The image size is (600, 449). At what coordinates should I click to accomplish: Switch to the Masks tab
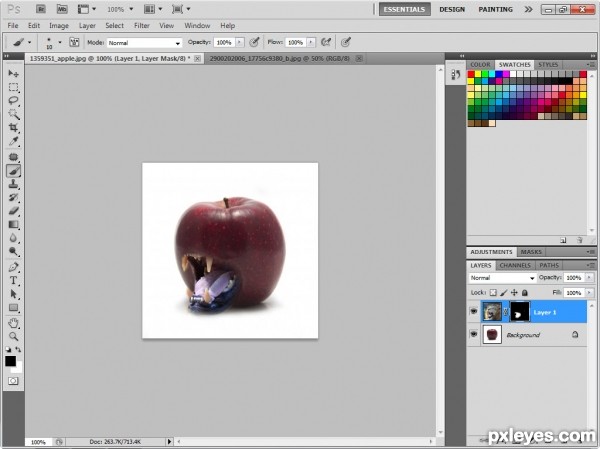[x=531, y=252]
